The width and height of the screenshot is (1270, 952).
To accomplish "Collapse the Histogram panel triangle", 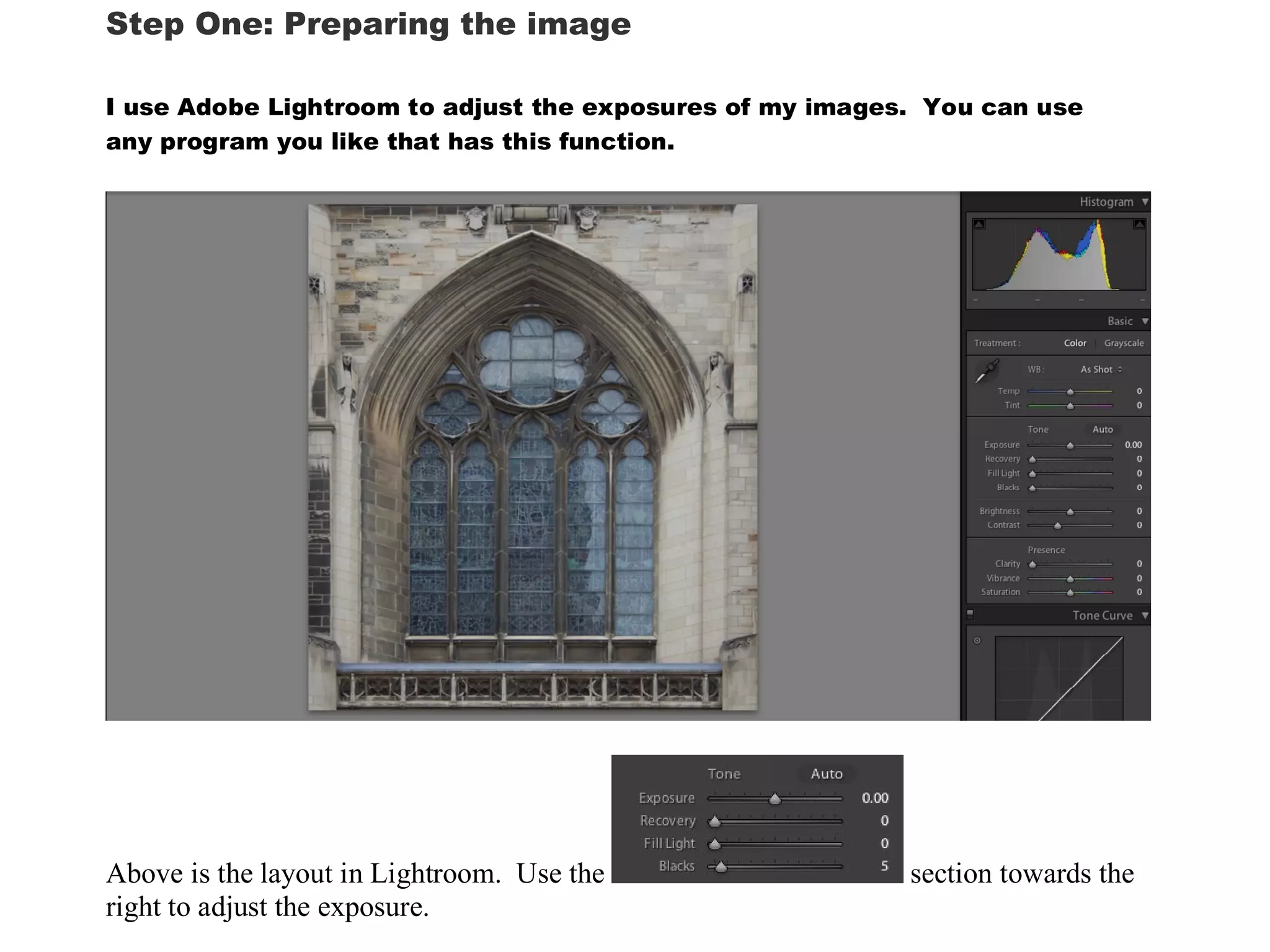I will pos(1145,202).
